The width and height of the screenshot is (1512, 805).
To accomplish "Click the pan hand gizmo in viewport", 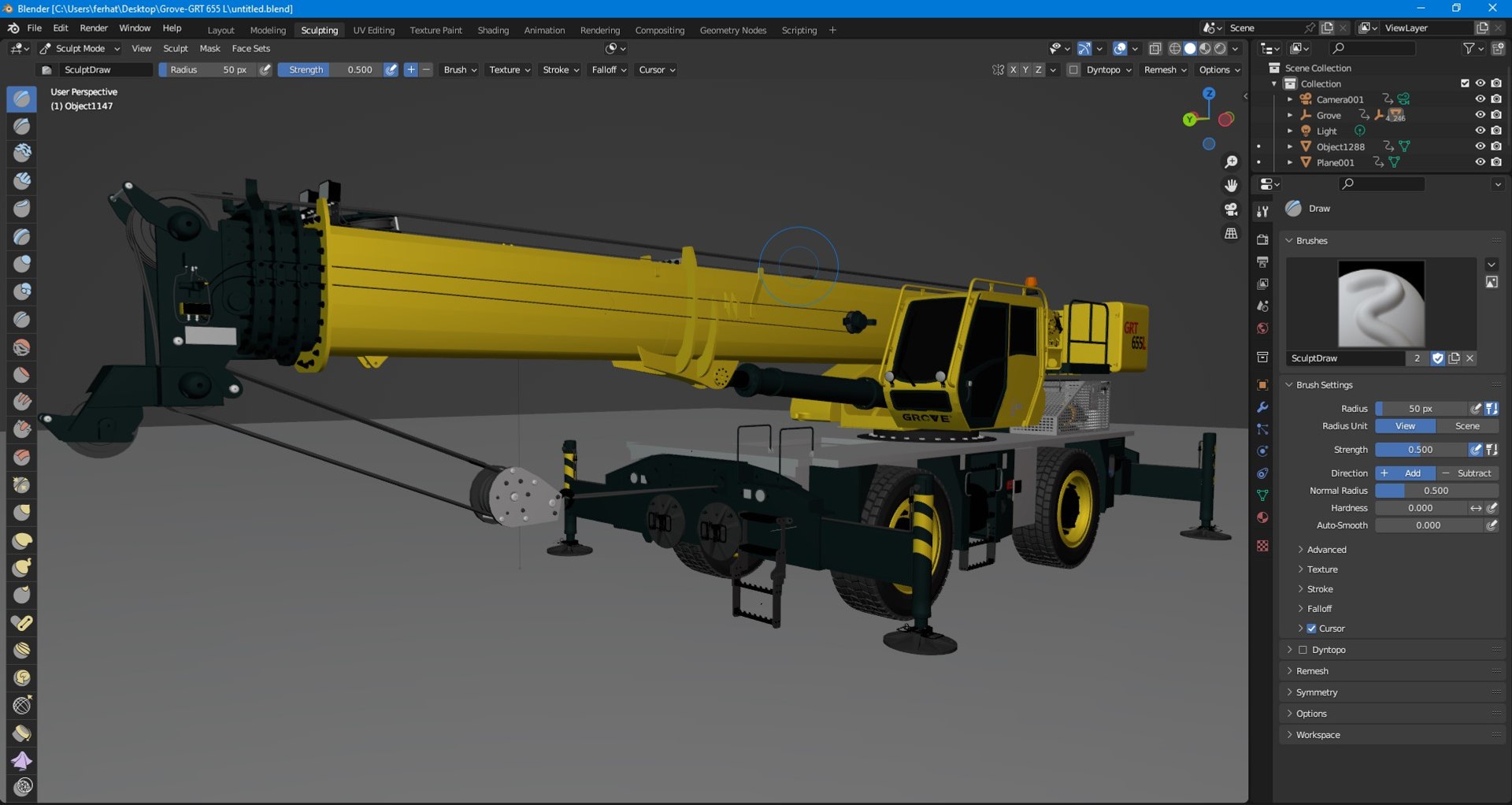I will [x=1231, y=186].
